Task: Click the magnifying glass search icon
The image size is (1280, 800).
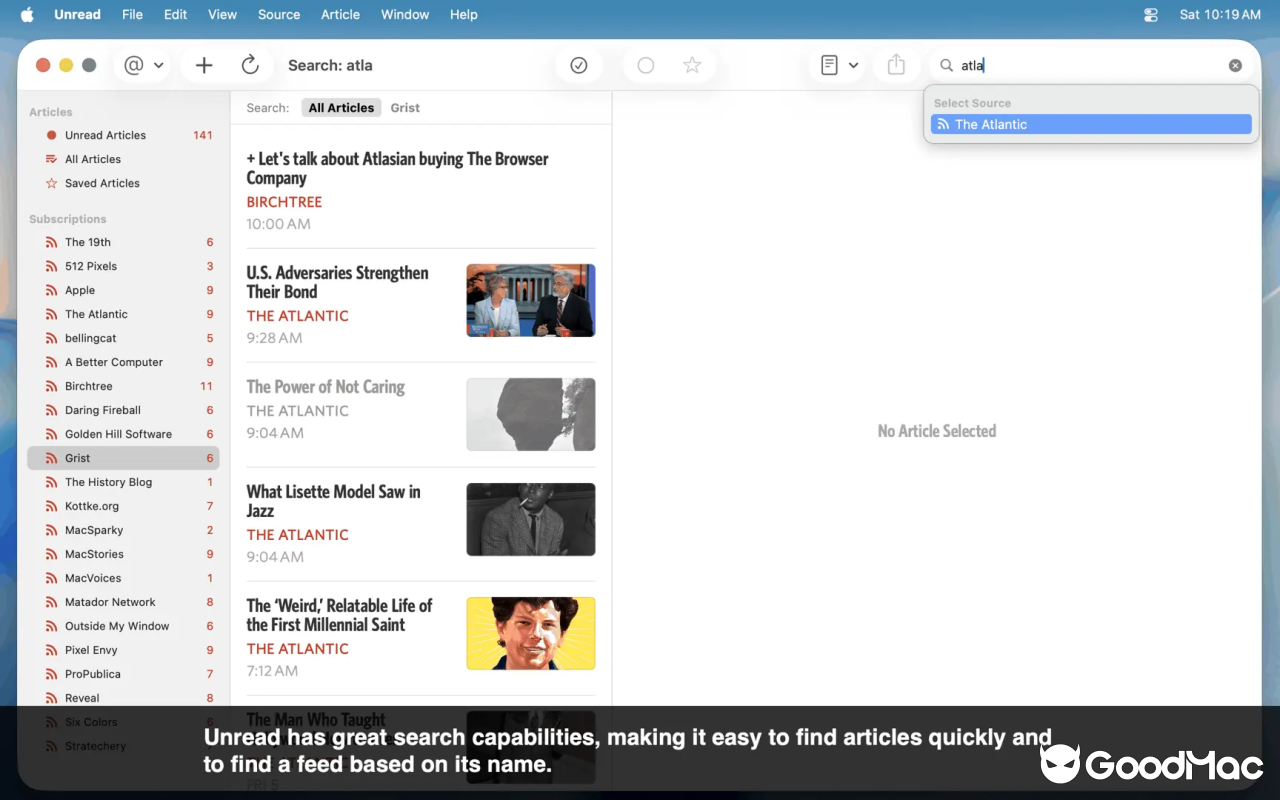Action: tap(946, 65)
